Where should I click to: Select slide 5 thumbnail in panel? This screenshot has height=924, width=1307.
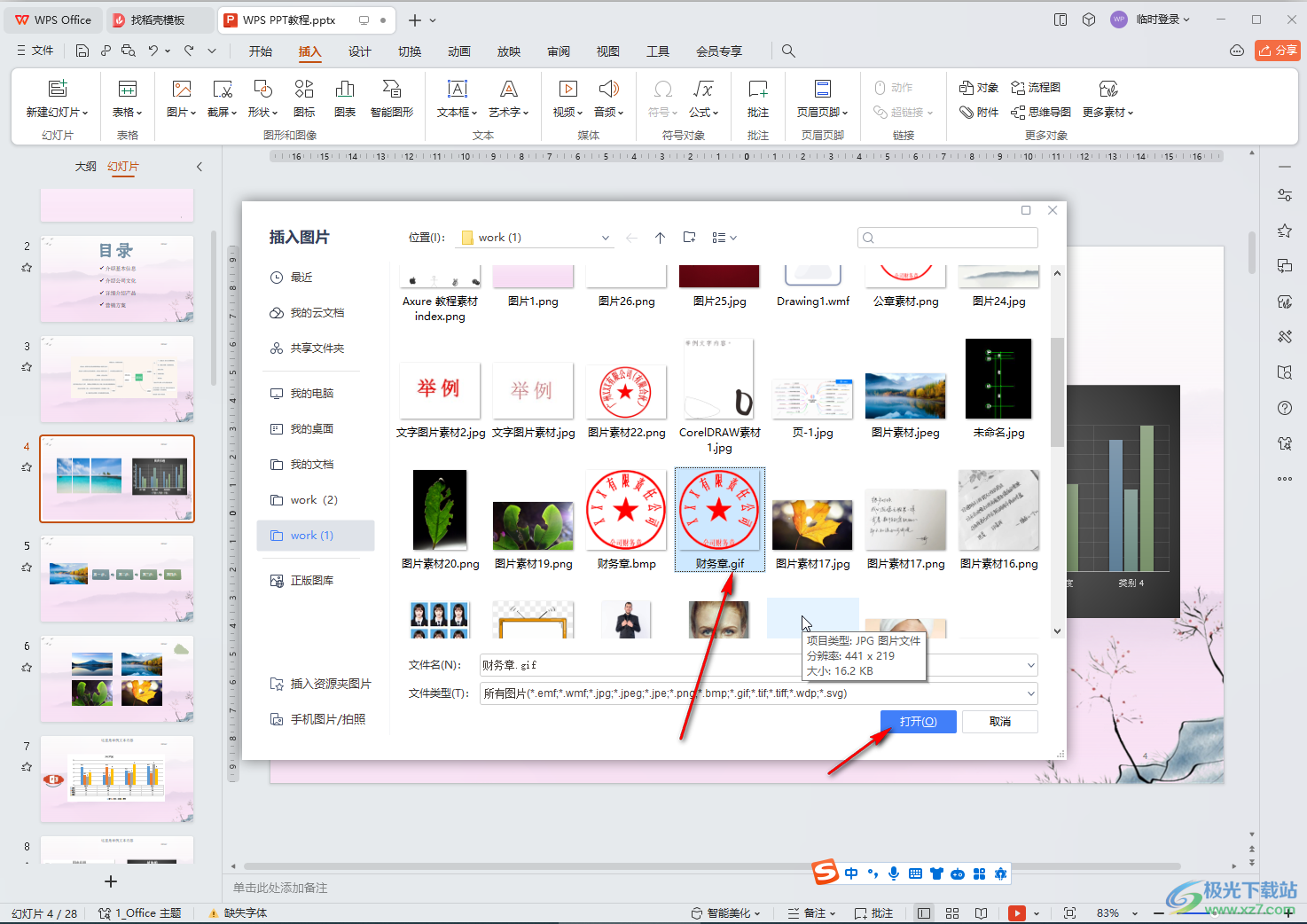(116, 578)
